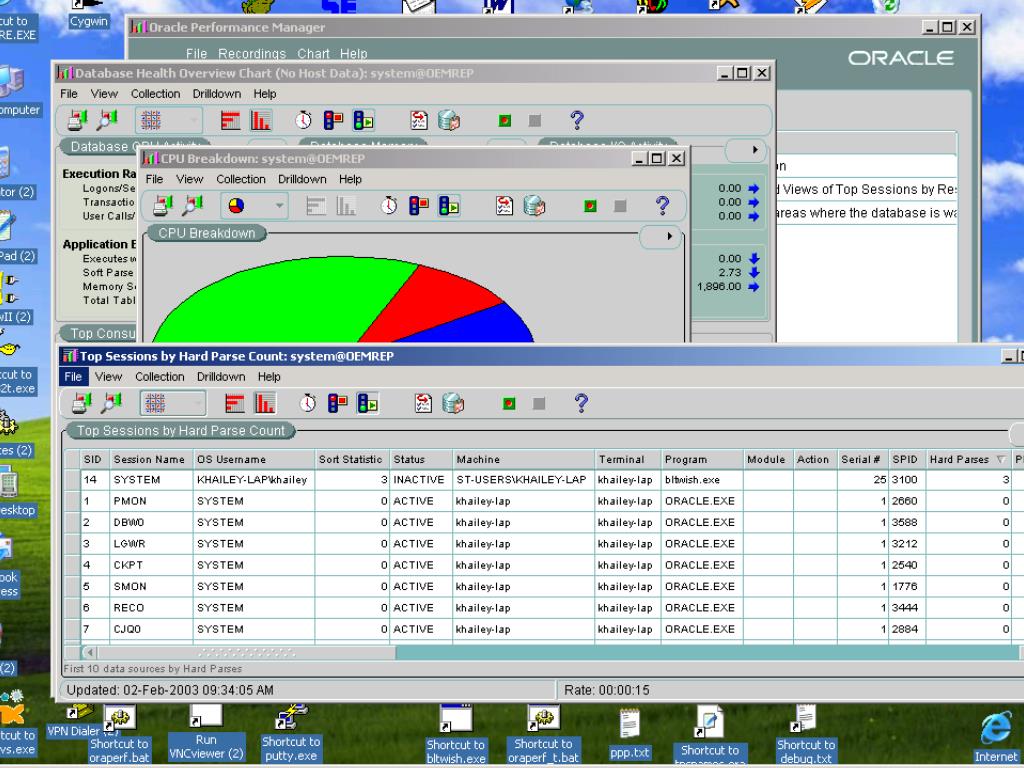Click the stopwatch icon in Database Health Overview toolbar
Viewport: 1024px width, 768px height.
(x=304, y=120)
